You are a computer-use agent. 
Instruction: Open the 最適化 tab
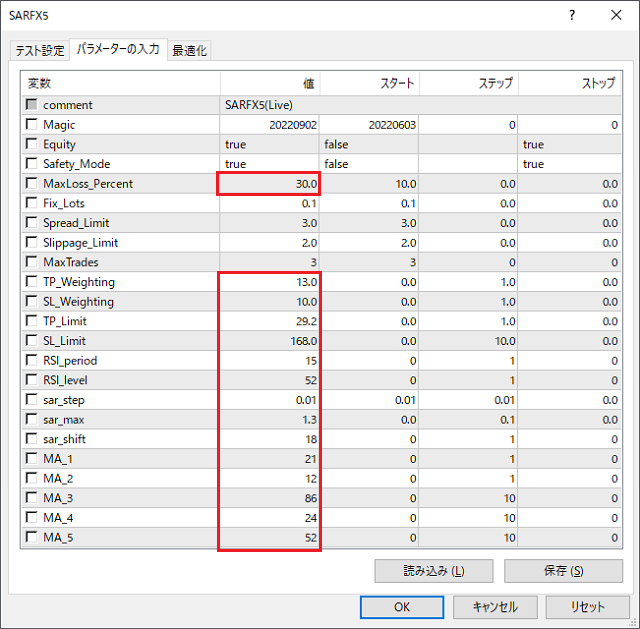(189, 51)
